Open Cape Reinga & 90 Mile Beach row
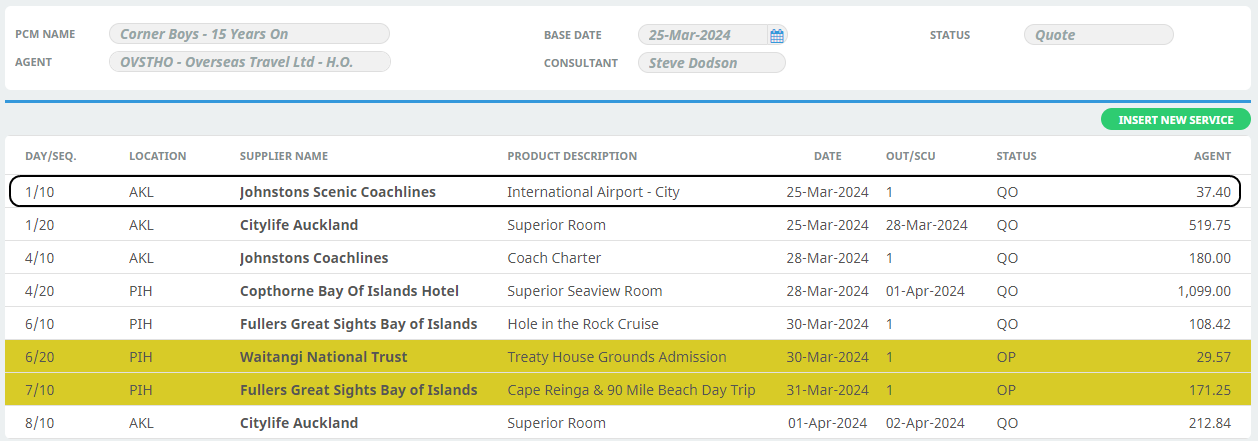 pyautogui.click(x=628, y=390)
